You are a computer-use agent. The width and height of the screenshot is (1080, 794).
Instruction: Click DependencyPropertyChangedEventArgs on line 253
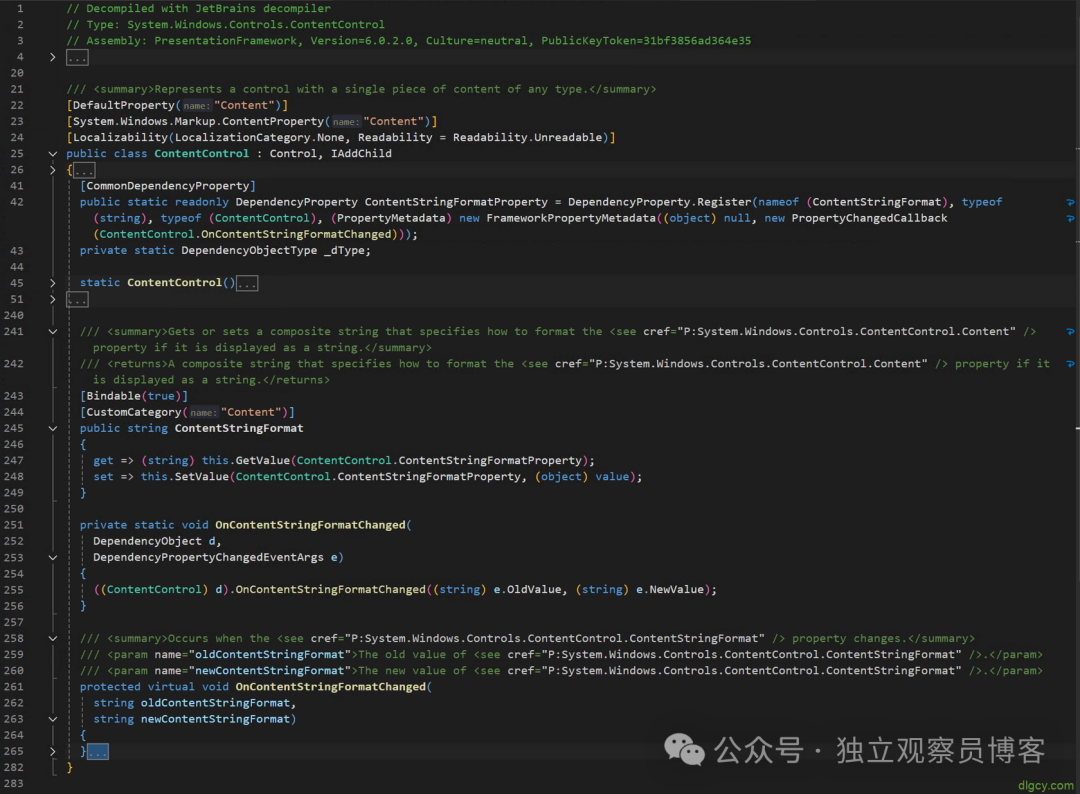(x=208, y=558)
